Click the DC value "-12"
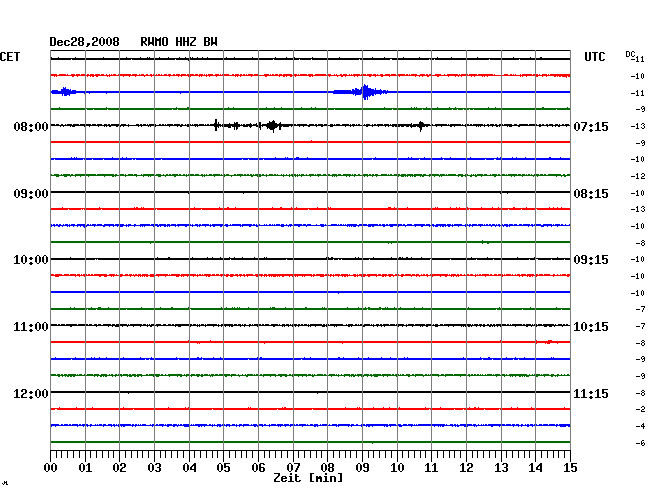 638,176
